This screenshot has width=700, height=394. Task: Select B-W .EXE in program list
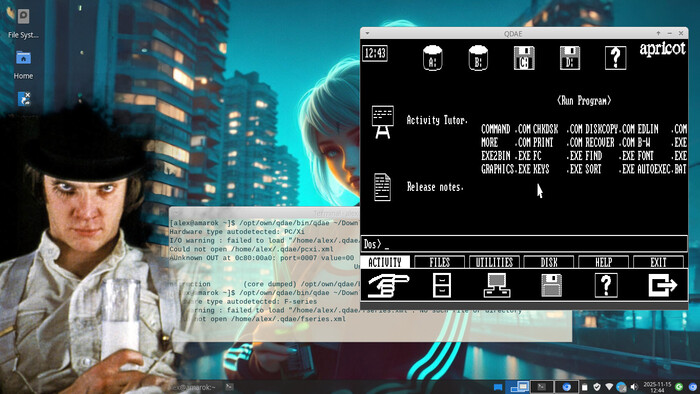pyautogui.click(x=662, y=143)
